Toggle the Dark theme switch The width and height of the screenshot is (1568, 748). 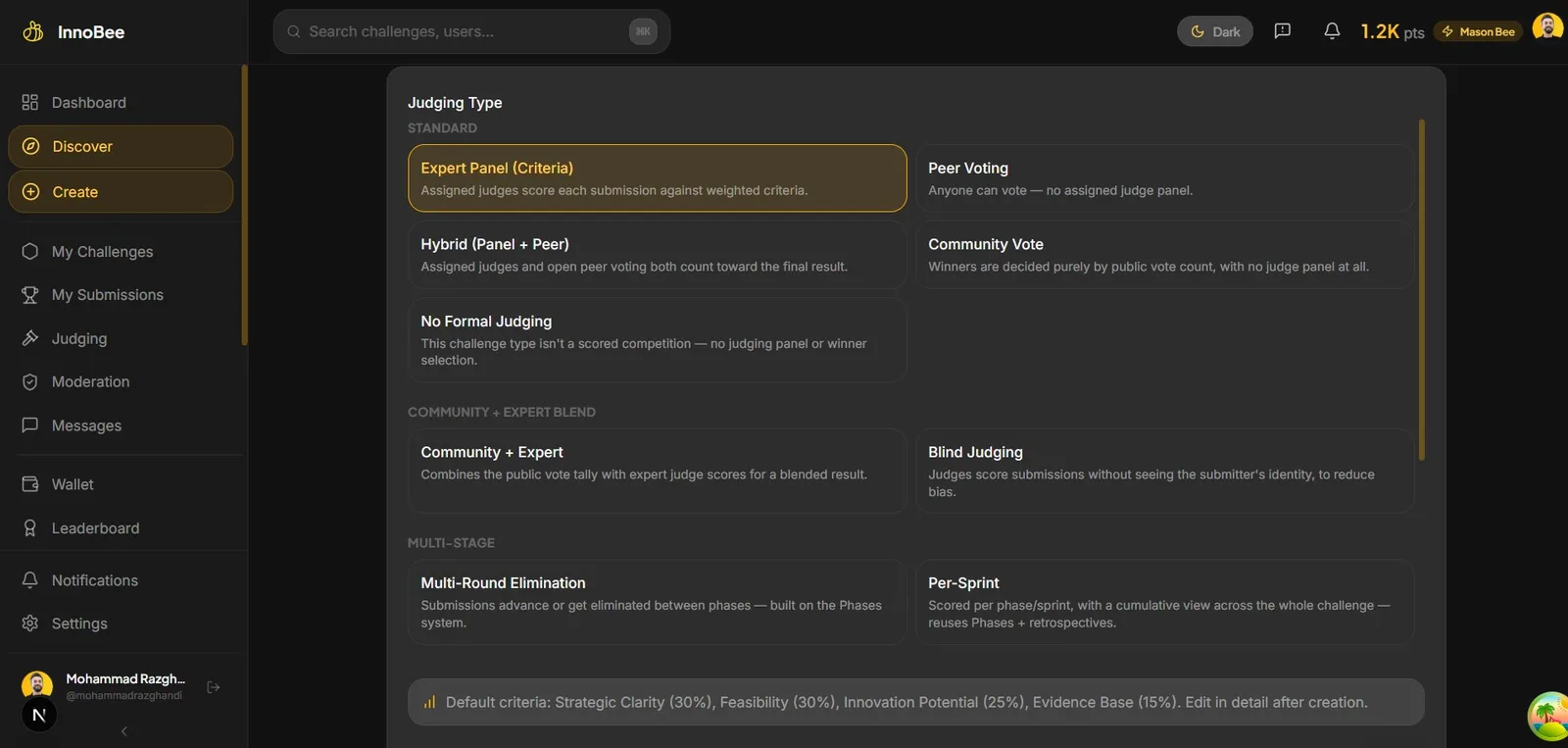pos(1214,31)
